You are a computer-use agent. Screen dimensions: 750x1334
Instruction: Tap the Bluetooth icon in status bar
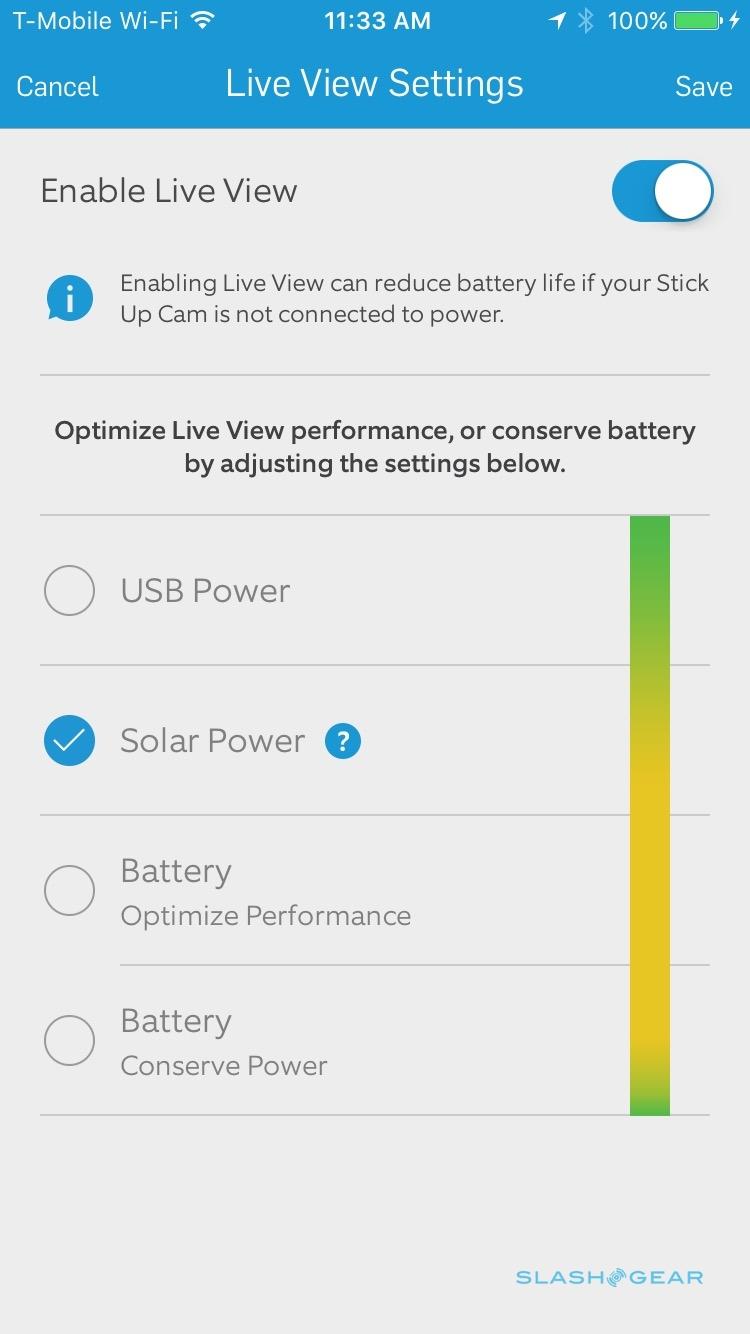[x=587, y=21]
